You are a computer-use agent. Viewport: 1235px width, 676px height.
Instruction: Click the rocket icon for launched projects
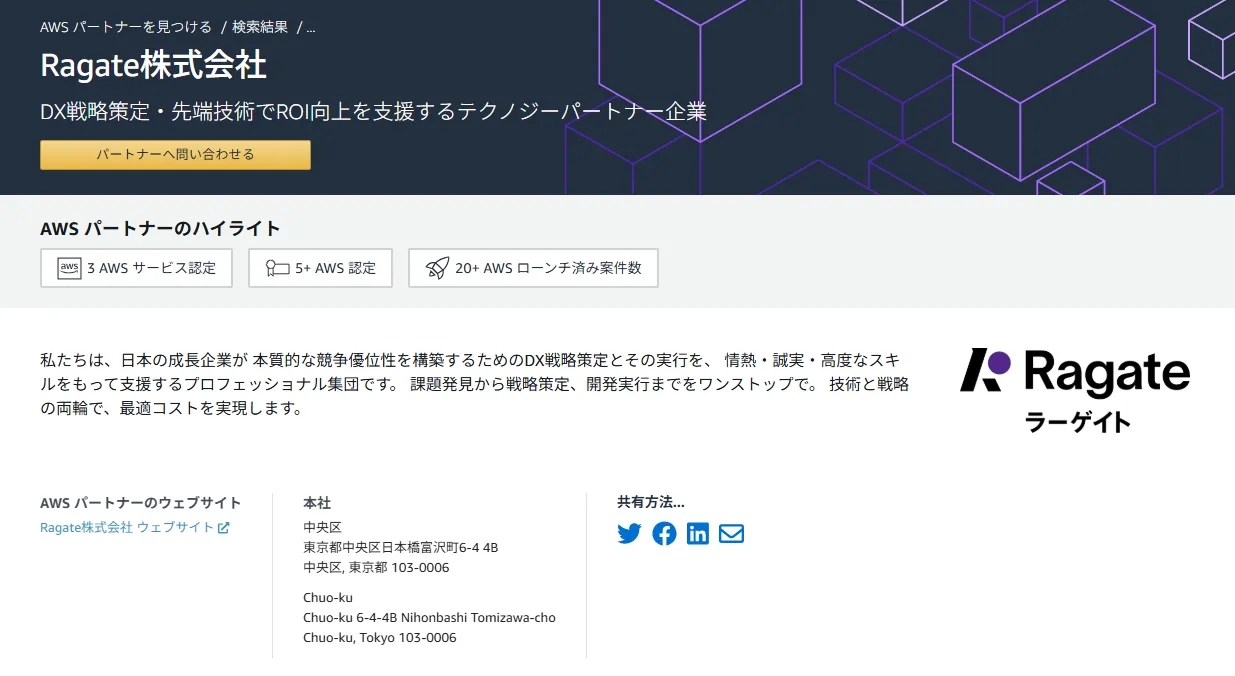[x=436, y=267]
